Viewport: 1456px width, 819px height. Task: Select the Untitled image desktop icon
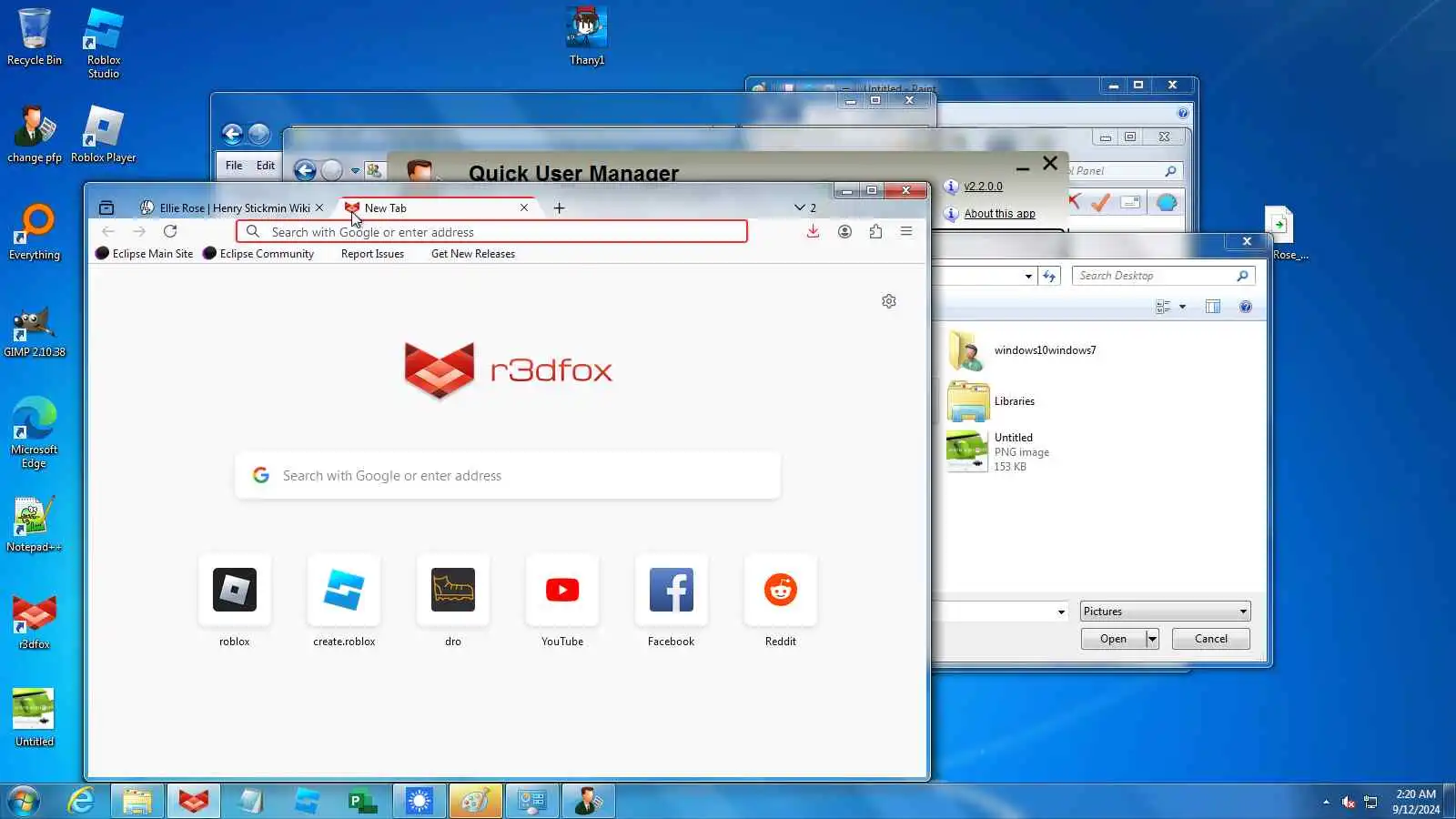coord(35,718)
